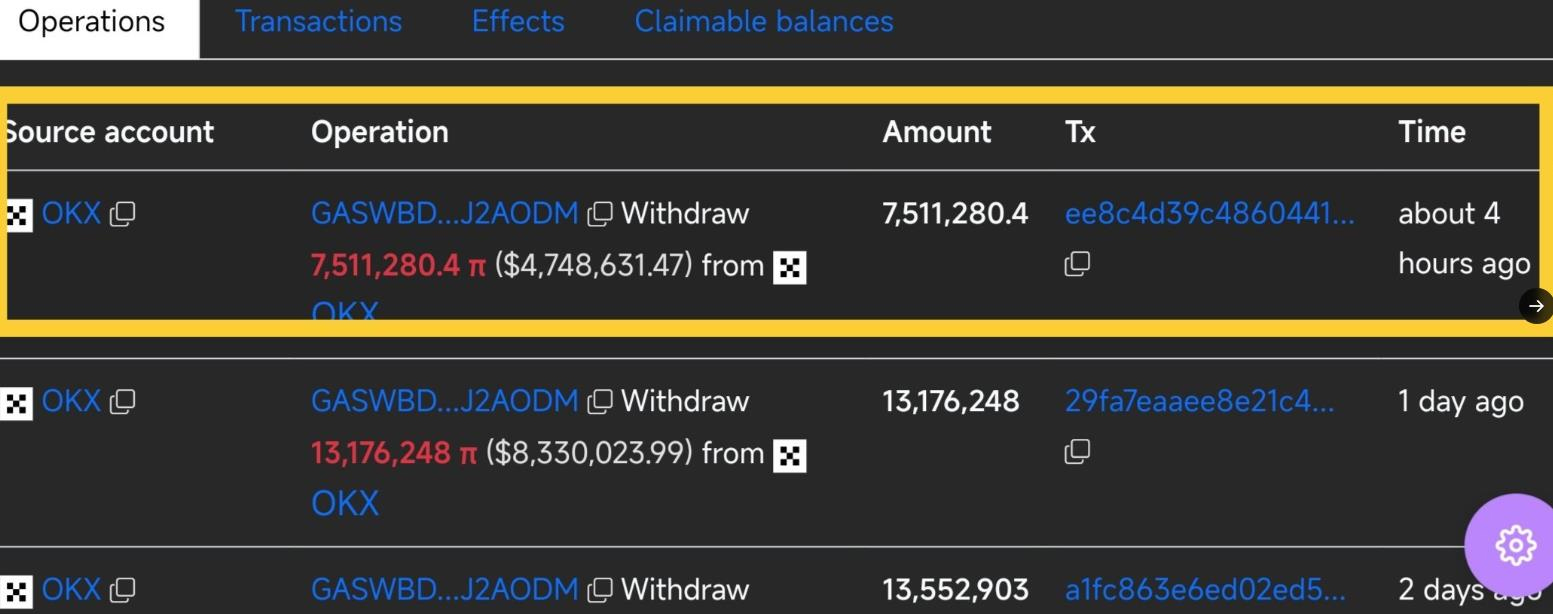Copy the OKX source address in third row

point(122,590)
